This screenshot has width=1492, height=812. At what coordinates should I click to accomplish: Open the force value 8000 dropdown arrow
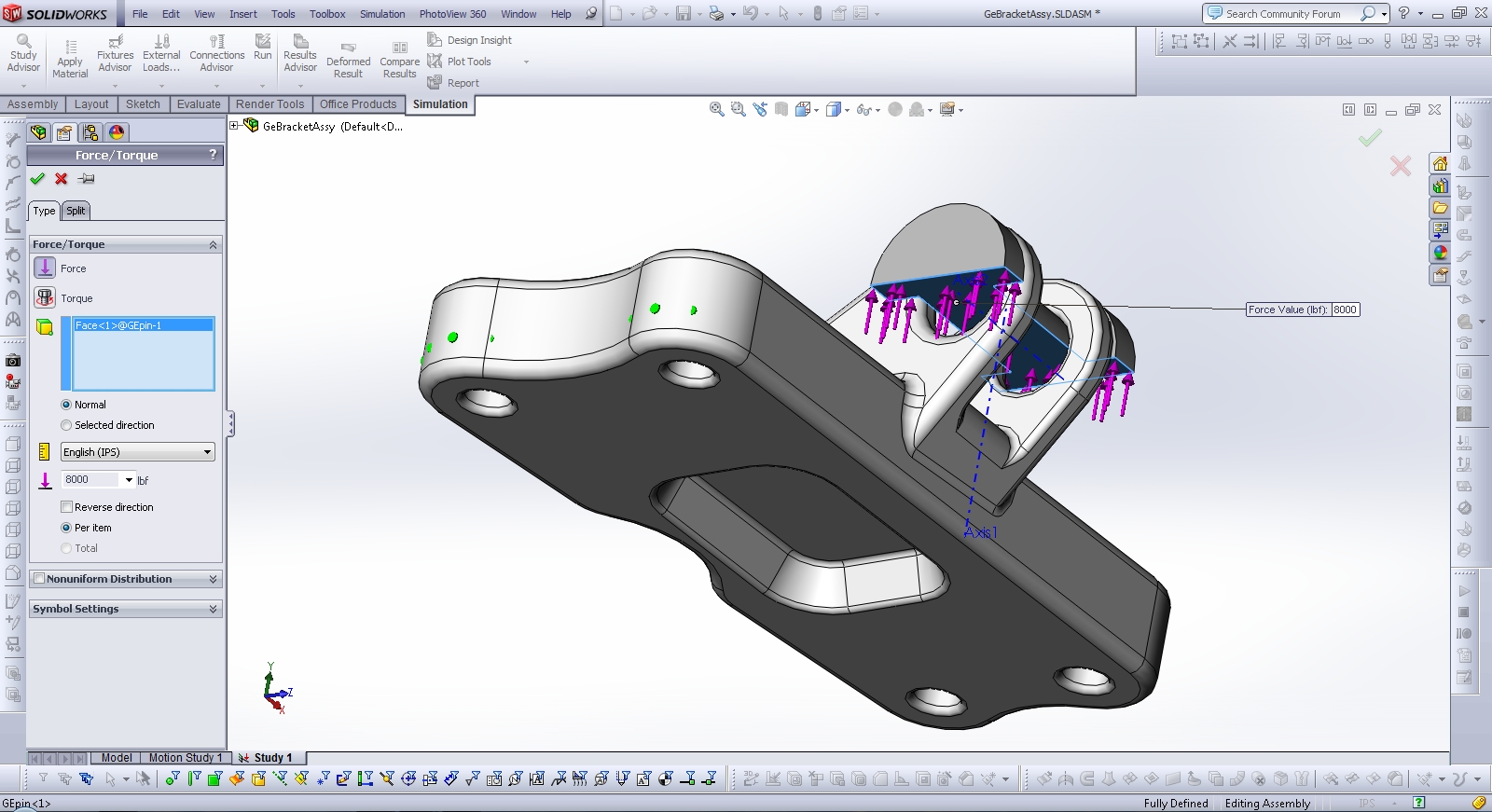coord(129,480)
